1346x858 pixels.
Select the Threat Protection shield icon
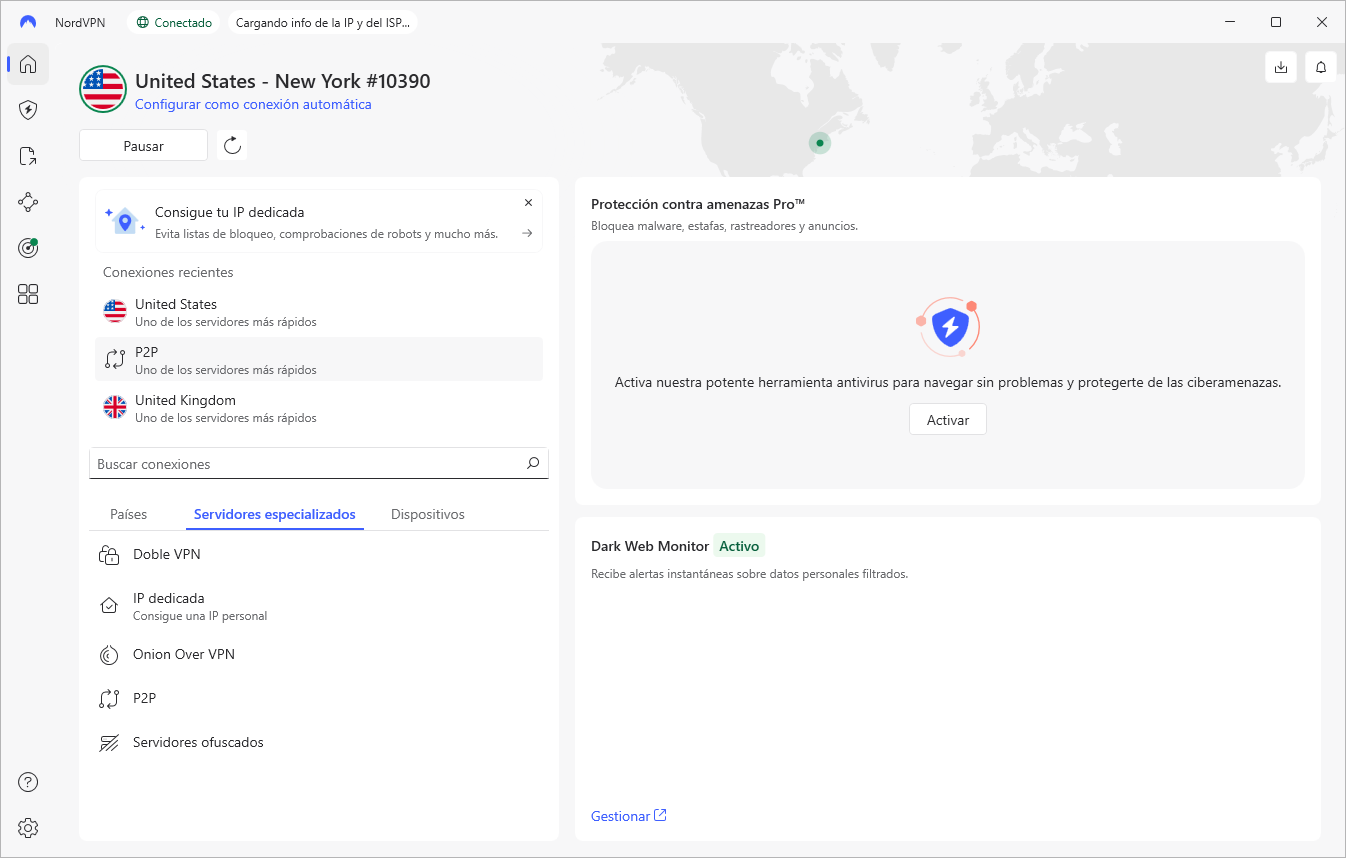point(27,110)
